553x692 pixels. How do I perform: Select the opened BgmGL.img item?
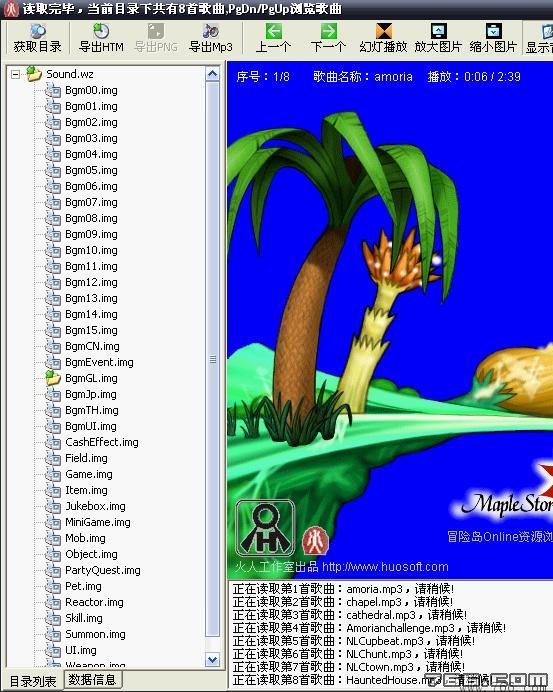pyautogui.click(x=91, y=378)
